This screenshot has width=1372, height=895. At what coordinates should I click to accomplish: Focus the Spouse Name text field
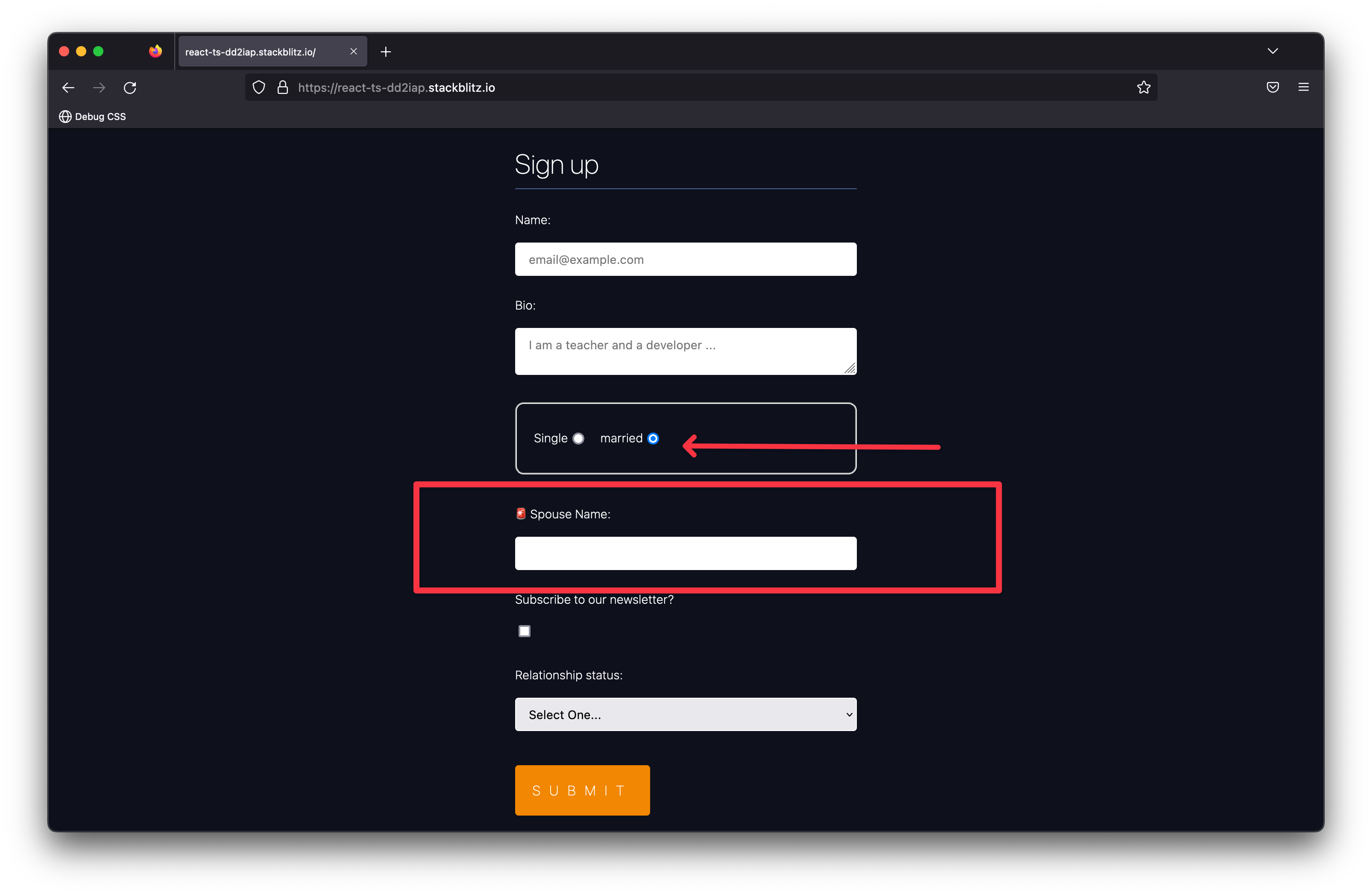click(685, 553)
